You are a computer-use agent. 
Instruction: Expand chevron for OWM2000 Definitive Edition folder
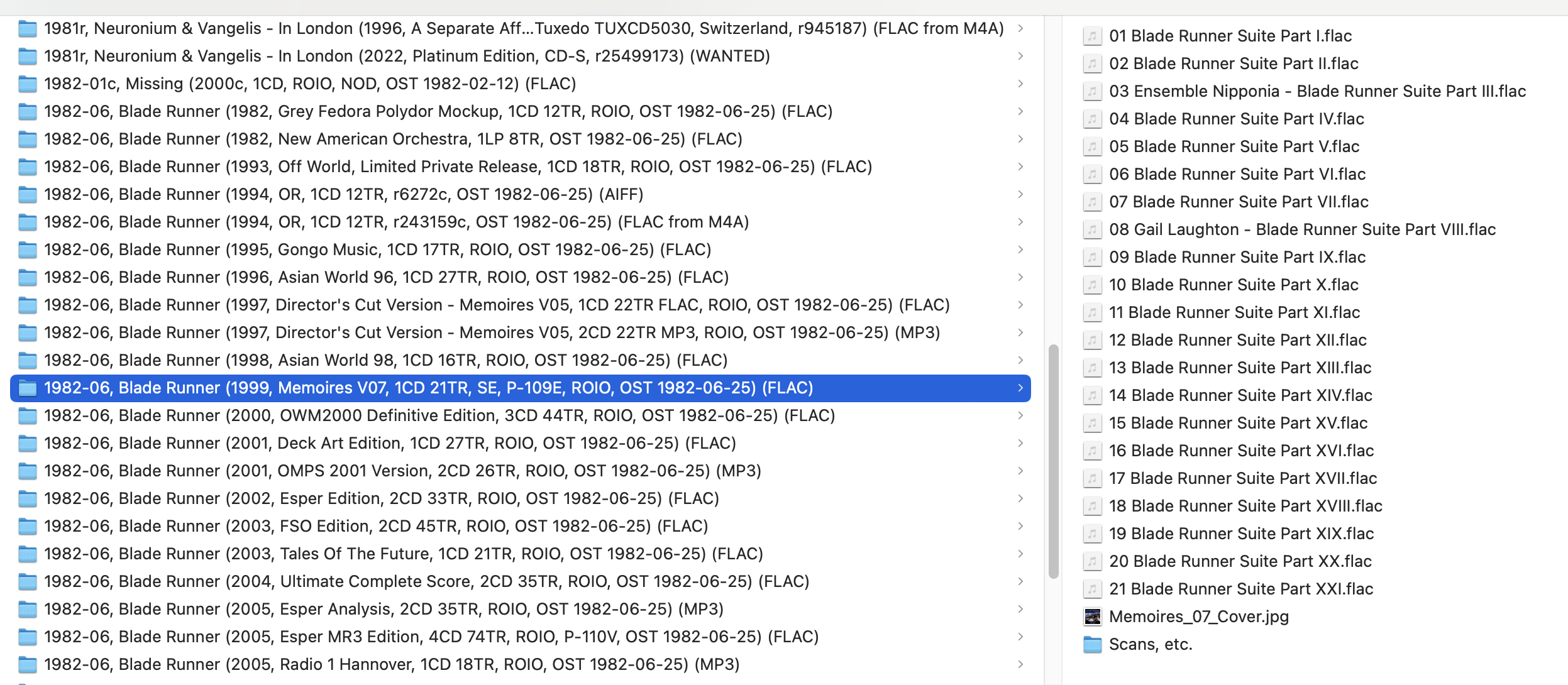[1020, 415]
